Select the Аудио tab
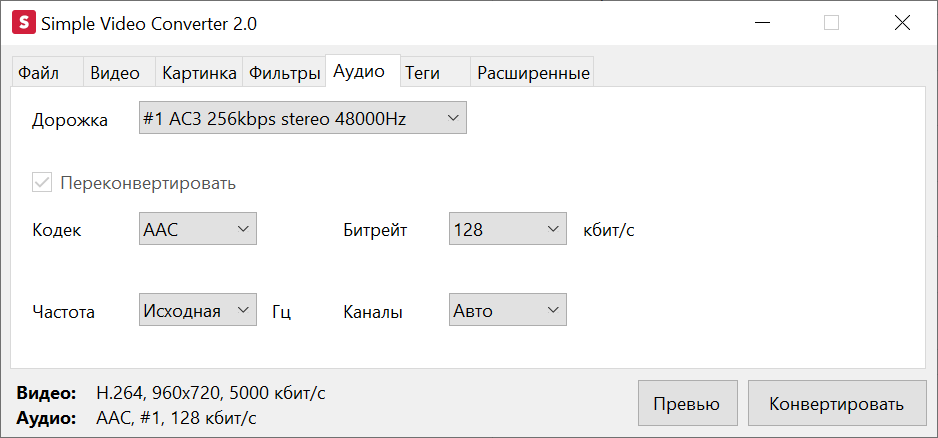 pyautogui.click(x=363, y=71)
